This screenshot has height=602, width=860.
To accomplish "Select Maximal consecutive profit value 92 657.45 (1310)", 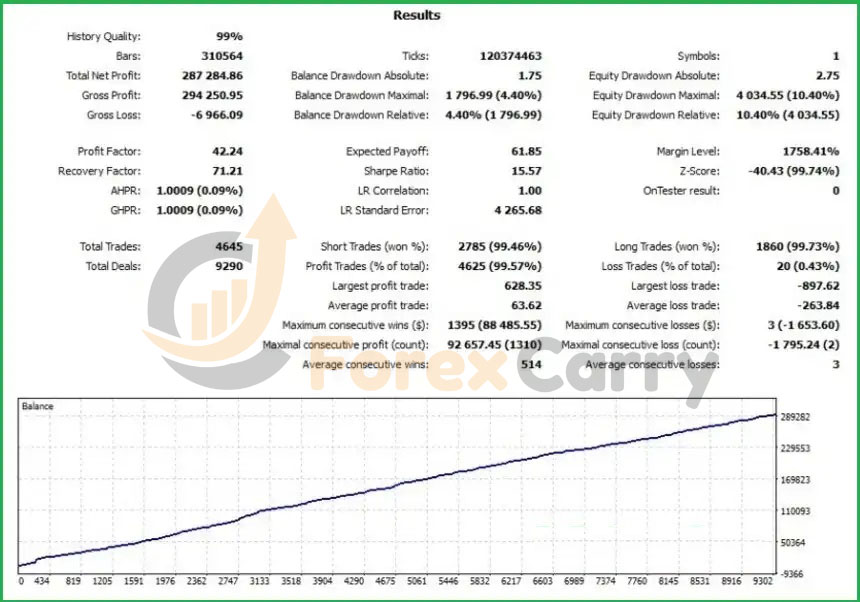I will click(495, 345).
